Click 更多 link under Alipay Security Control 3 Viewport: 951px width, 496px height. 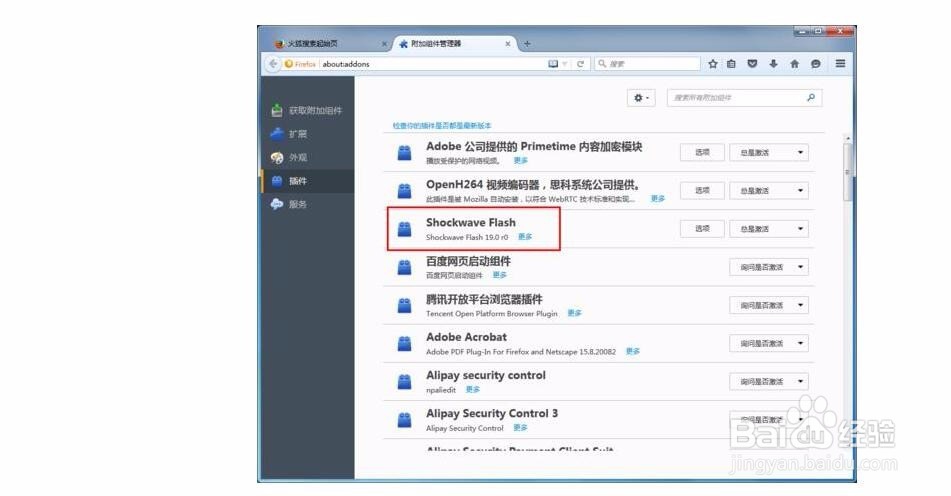pos(520,428)
